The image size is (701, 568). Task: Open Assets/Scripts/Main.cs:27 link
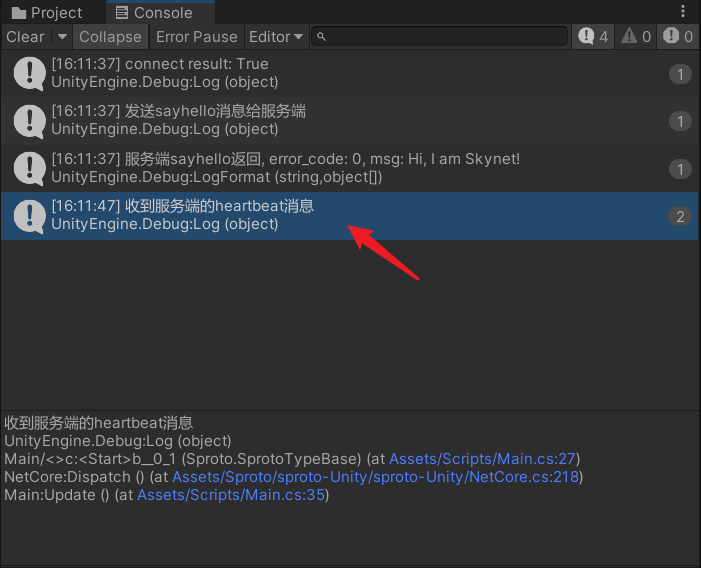pos(482,459)
